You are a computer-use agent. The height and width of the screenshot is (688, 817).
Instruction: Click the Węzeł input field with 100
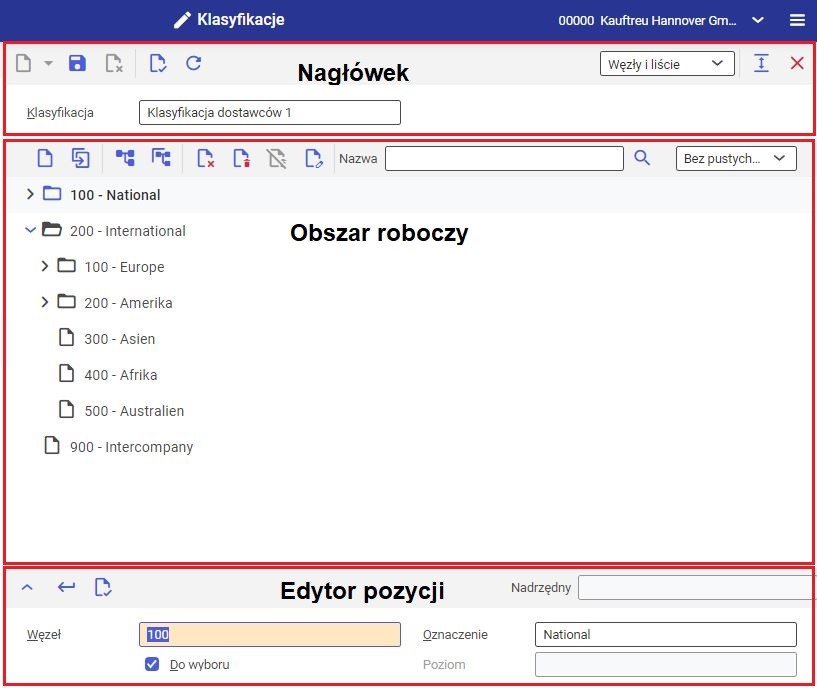(269, 634)
